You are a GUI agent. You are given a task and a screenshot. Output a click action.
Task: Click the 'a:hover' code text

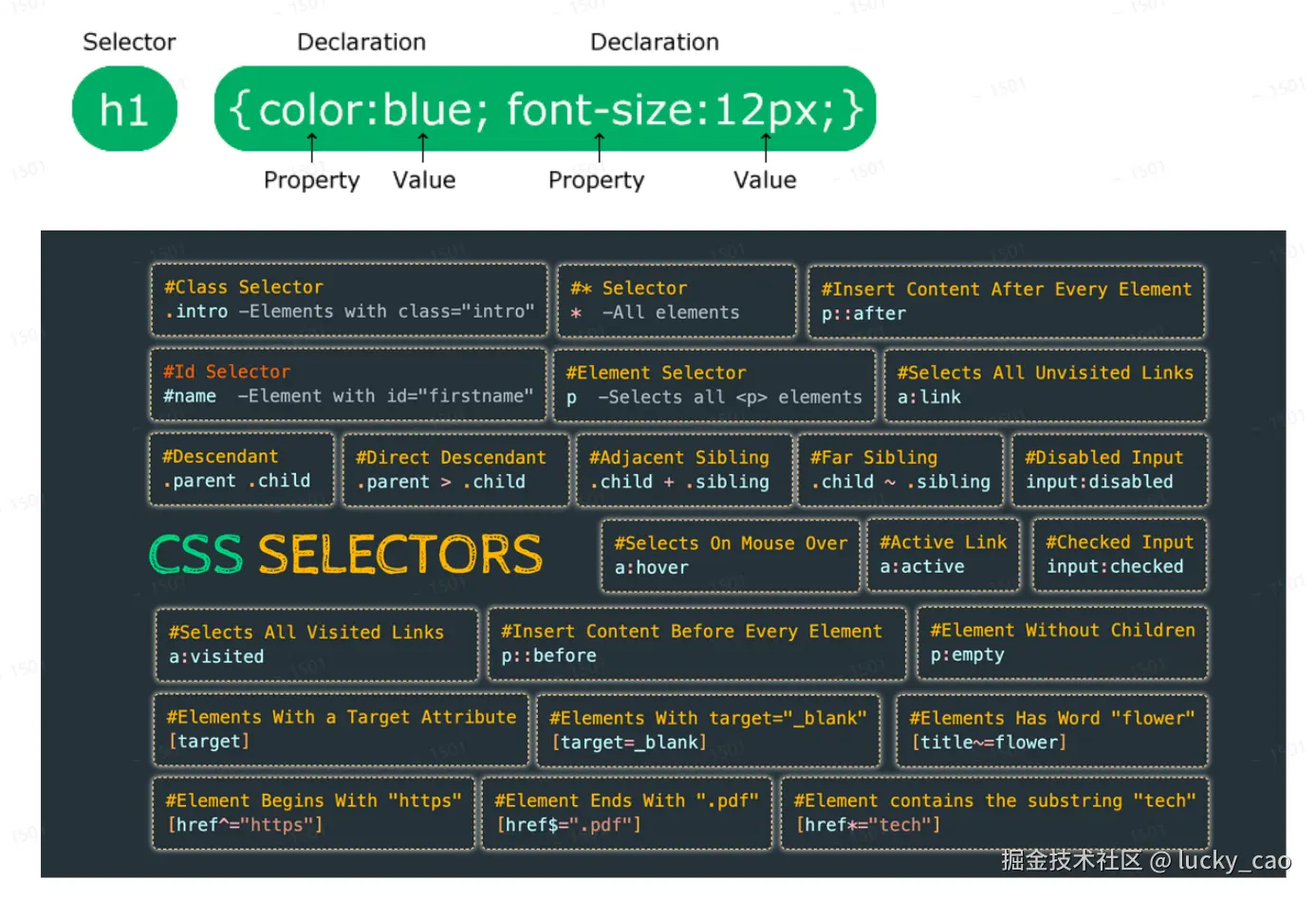[x=651, y=567]
